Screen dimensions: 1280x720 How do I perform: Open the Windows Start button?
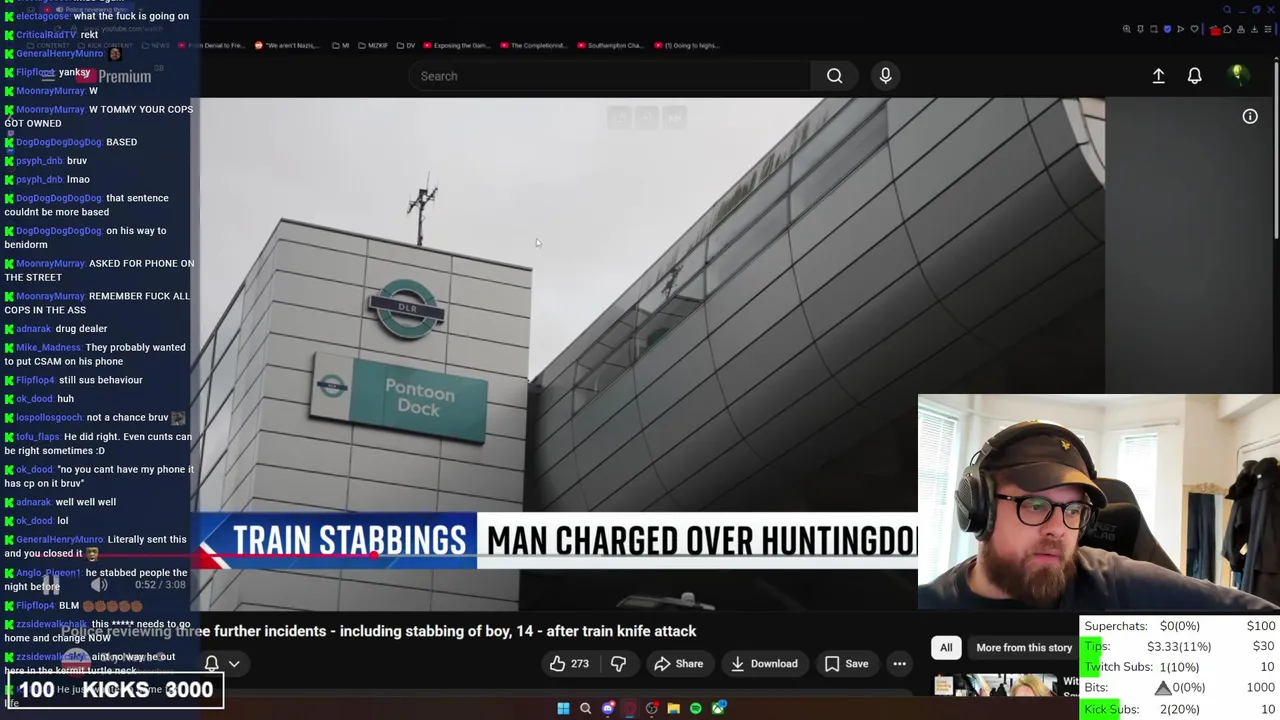[563, 708]
